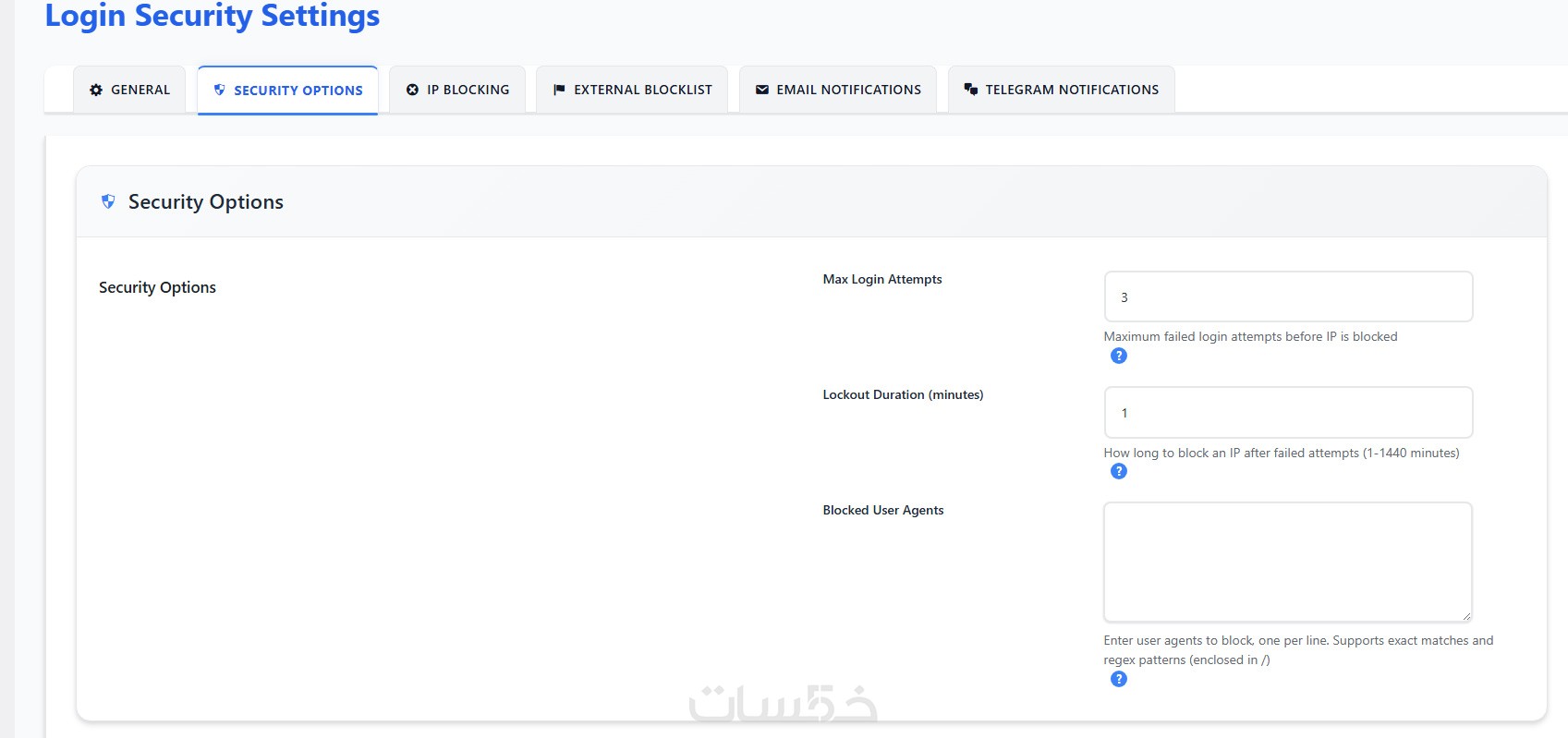
Task: Open the General tab
Action: pos(129,90)
